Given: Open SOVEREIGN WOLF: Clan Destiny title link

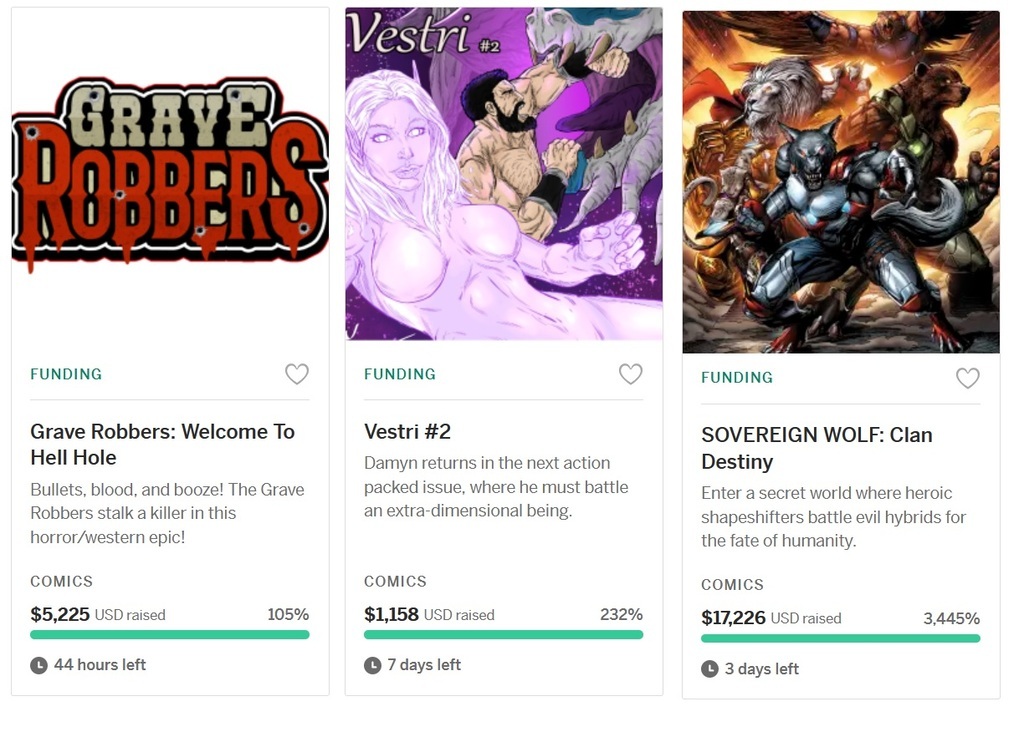Looking at the screenshot, I should (x=816, y=448).
